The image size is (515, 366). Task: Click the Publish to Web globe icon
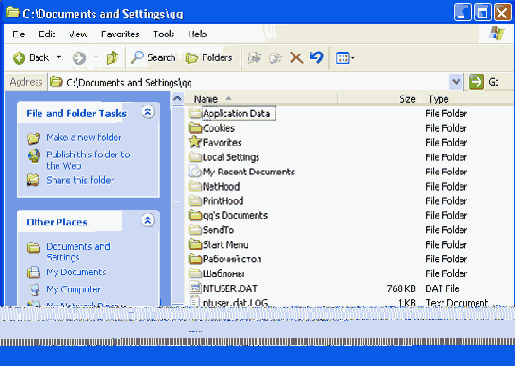(34, 156)
